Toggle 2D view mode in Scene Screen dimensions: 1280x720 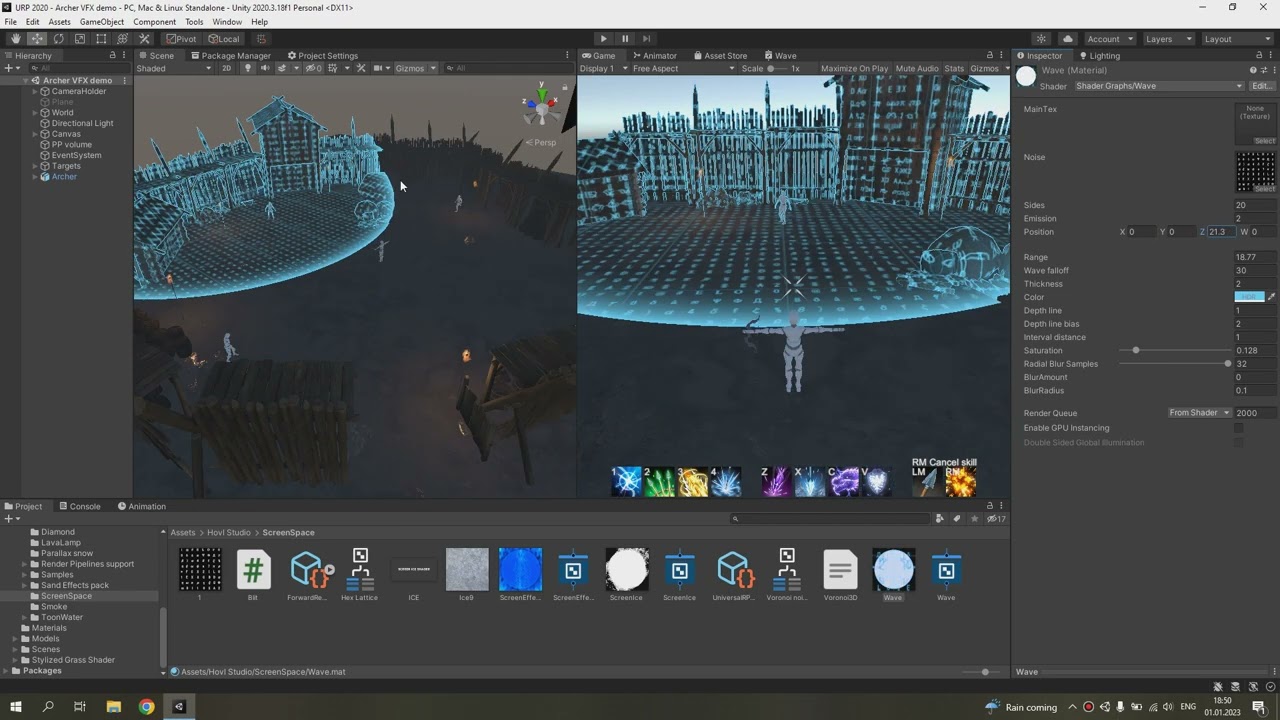226,68
